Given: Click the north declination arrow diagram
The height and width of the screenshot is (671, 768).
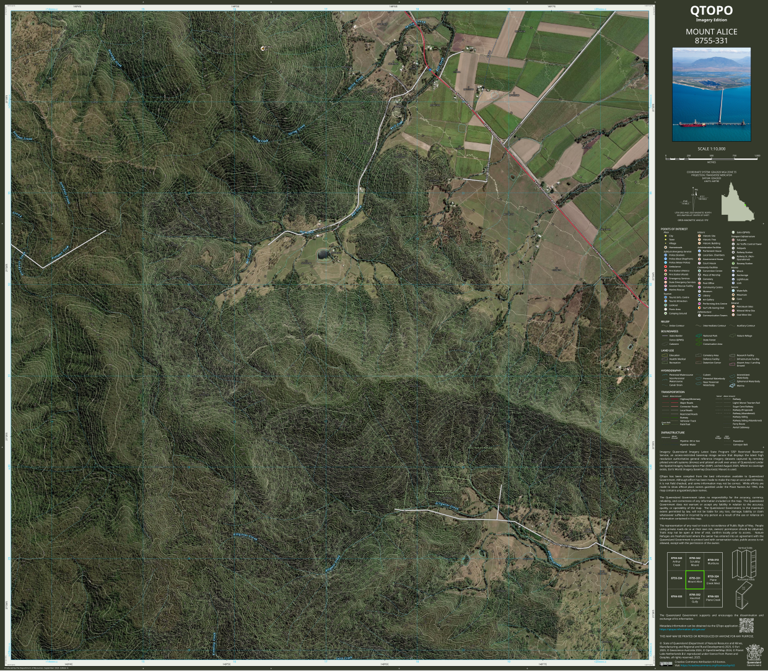Looking at the screenshot, I should pyautogui.click(x=692, y=201).
